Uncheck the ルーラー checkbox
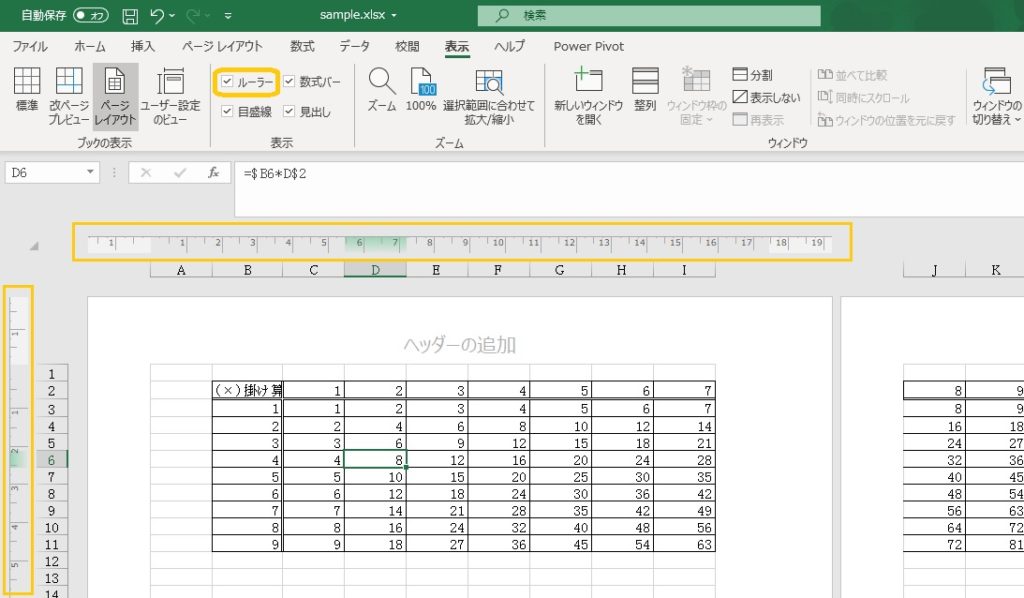The image size is (1024, 598). pos(227,81)
